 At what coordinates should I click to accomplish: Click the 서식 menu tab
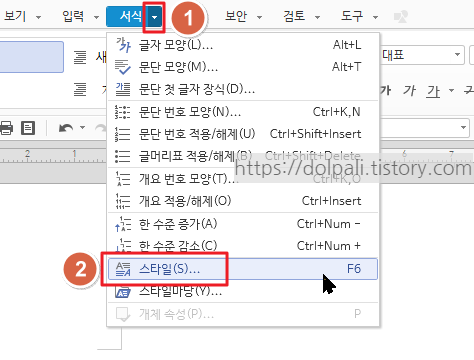point(131,16)
